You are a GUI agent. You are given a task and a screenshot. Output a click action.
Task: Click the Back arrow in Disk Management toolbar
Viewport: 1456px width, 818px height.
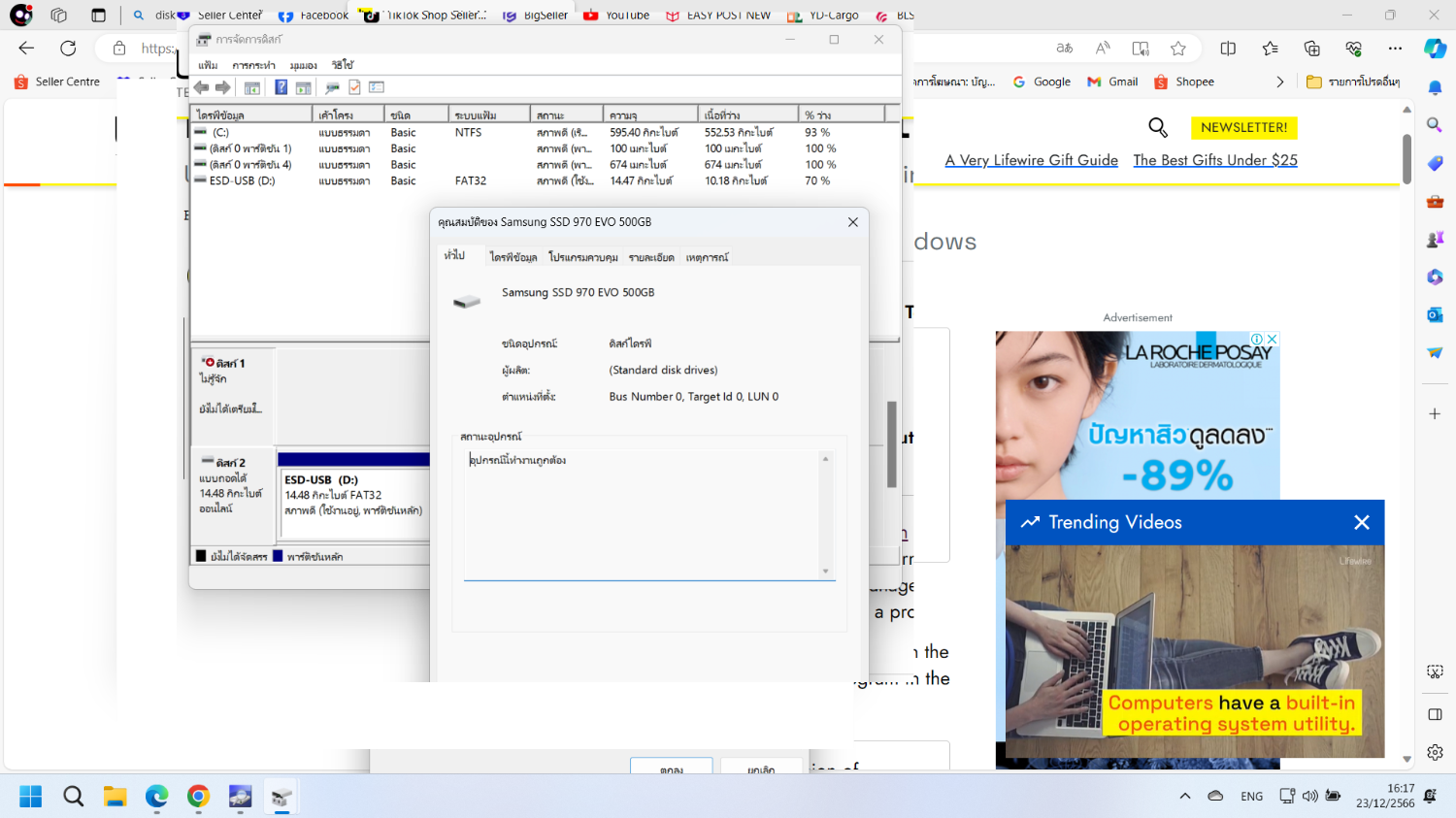(202, 87)
